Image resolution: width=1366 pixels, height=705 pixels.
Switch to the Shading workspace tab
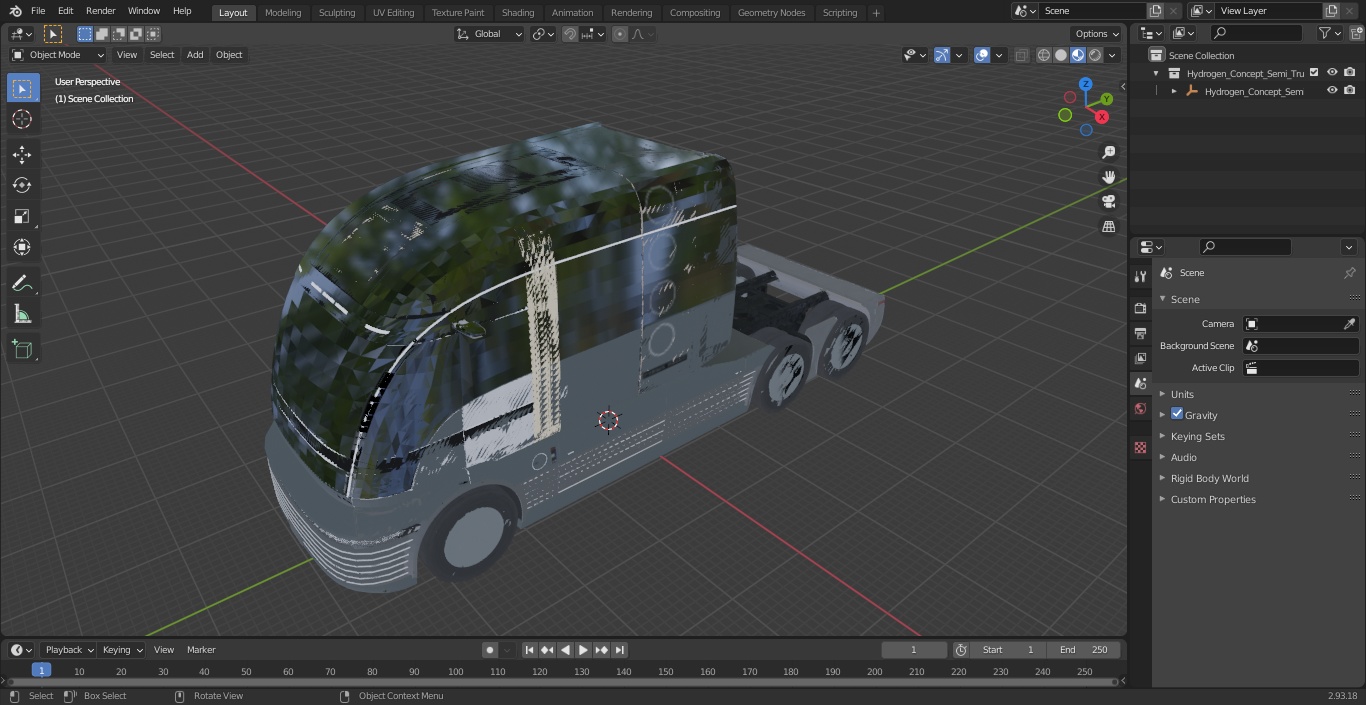(518, 13)
